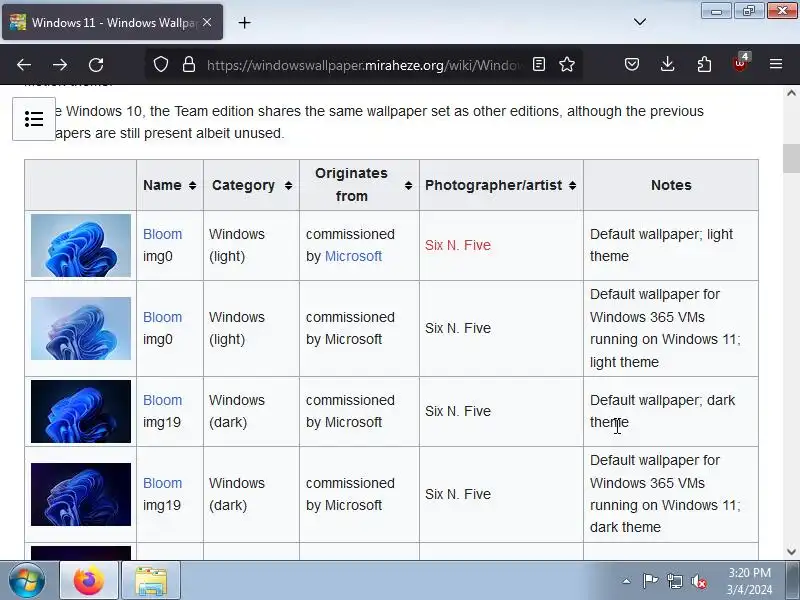Open Firefox application menu

(x=776, y=64)
